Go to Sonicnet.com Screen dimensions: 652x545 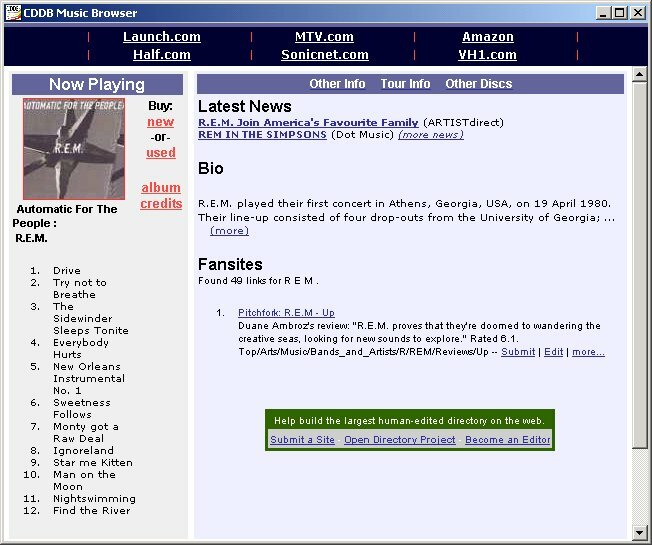pos(325,55)
